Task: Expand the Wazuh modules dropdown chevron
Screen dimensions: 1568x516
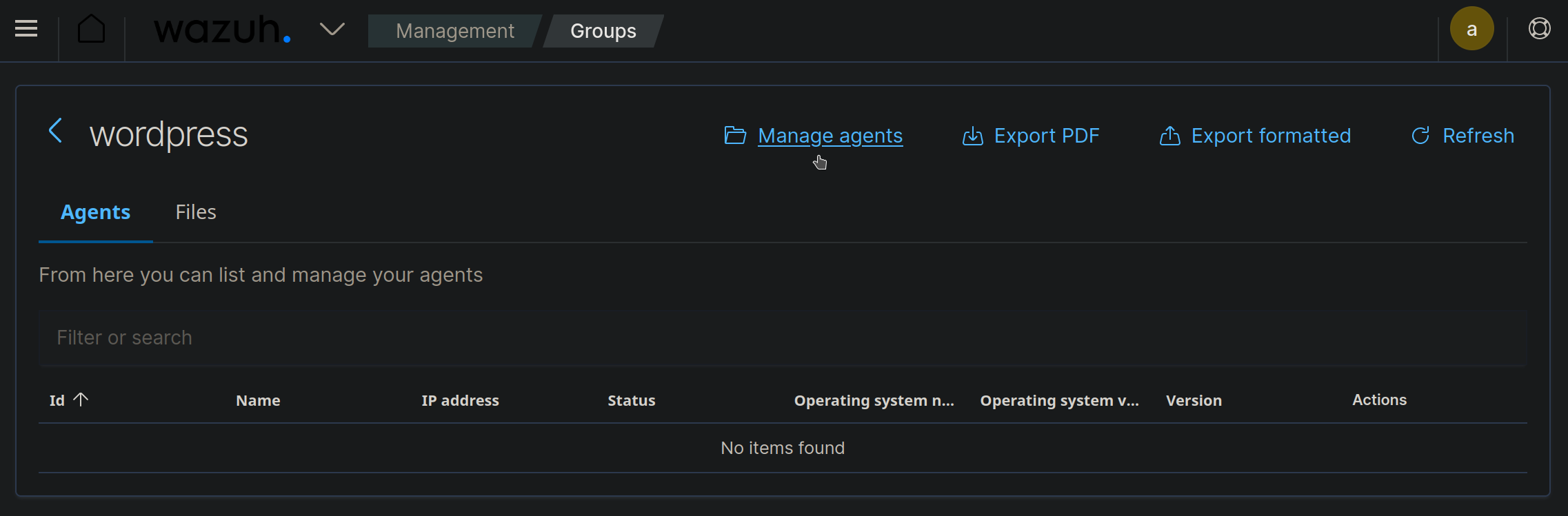Action: [332, 29]
